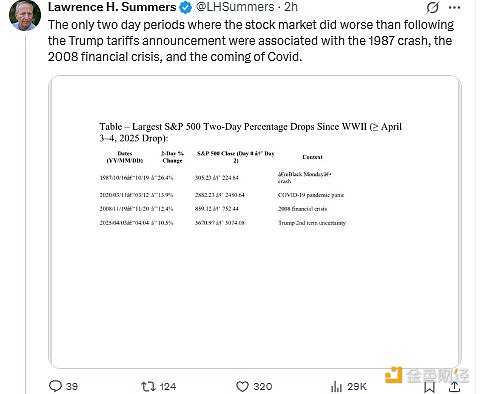
Task: Click the reply speech bubble icon
Action: (x=55, y=386)
